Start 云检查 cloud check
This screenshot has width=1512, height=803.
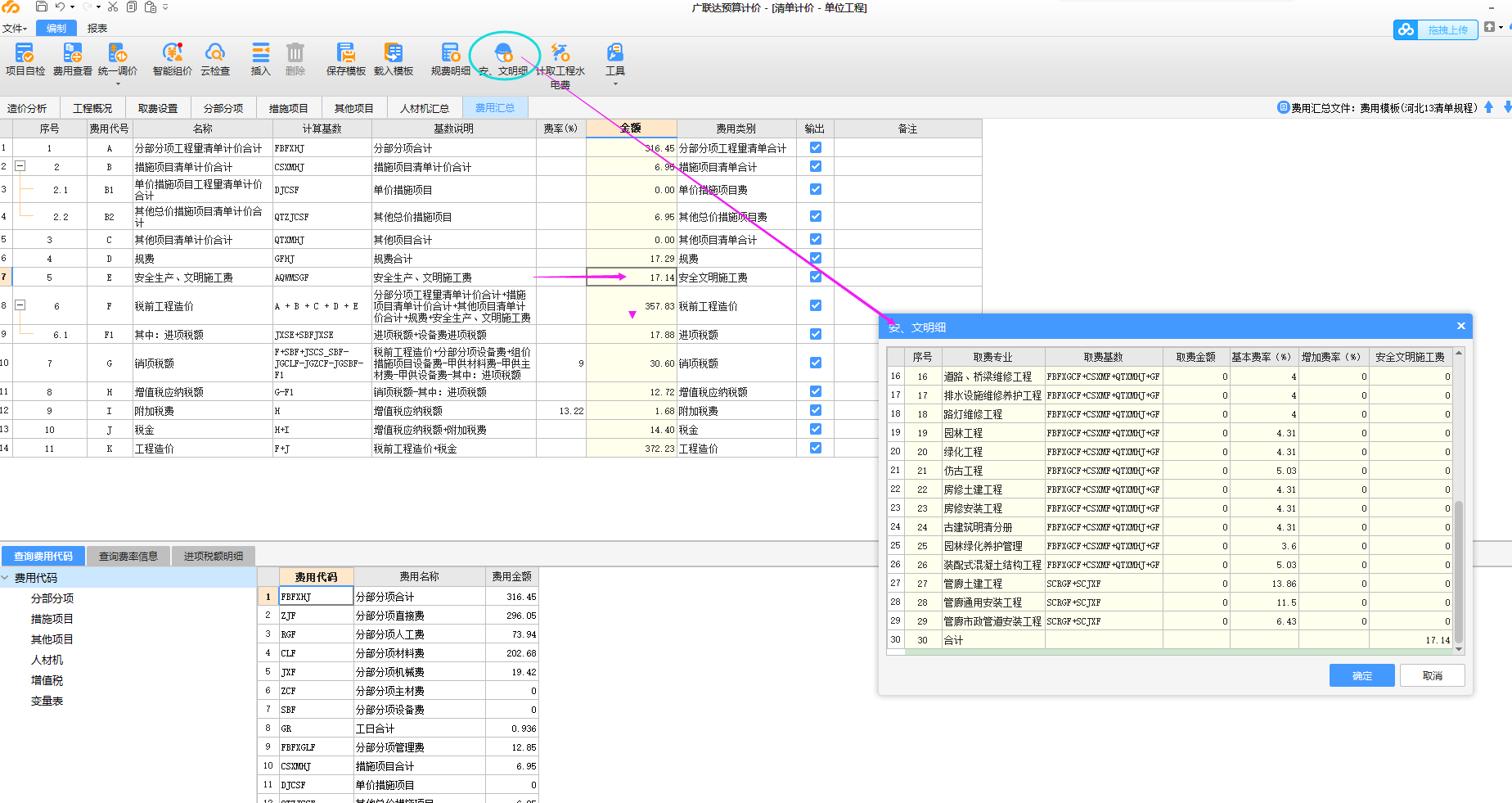[x=215, y=60]
